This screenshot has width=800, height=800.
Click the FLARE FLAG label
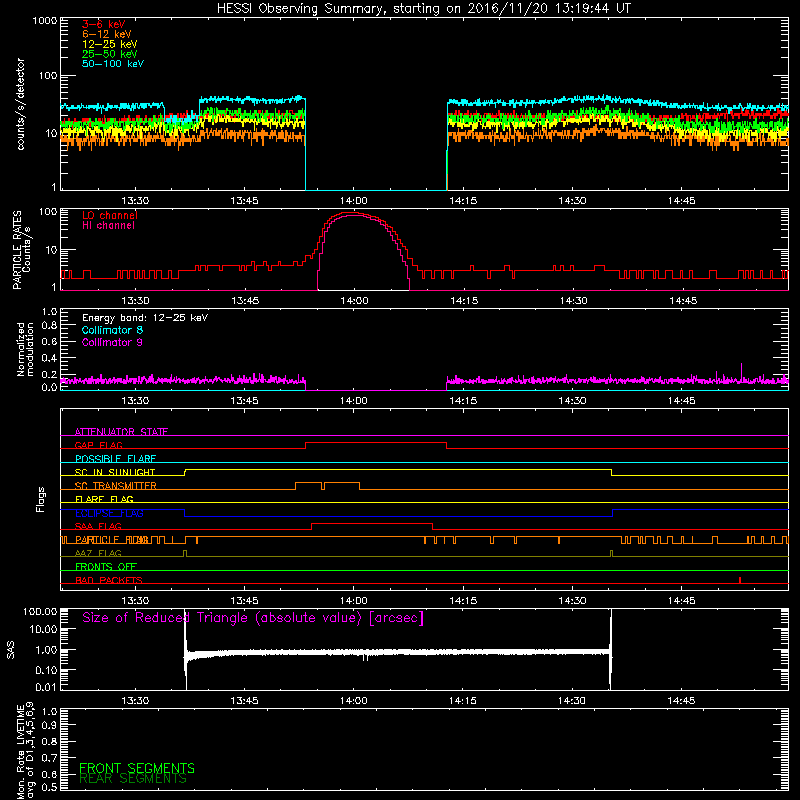pyautogui.click(x=104, y=499)
